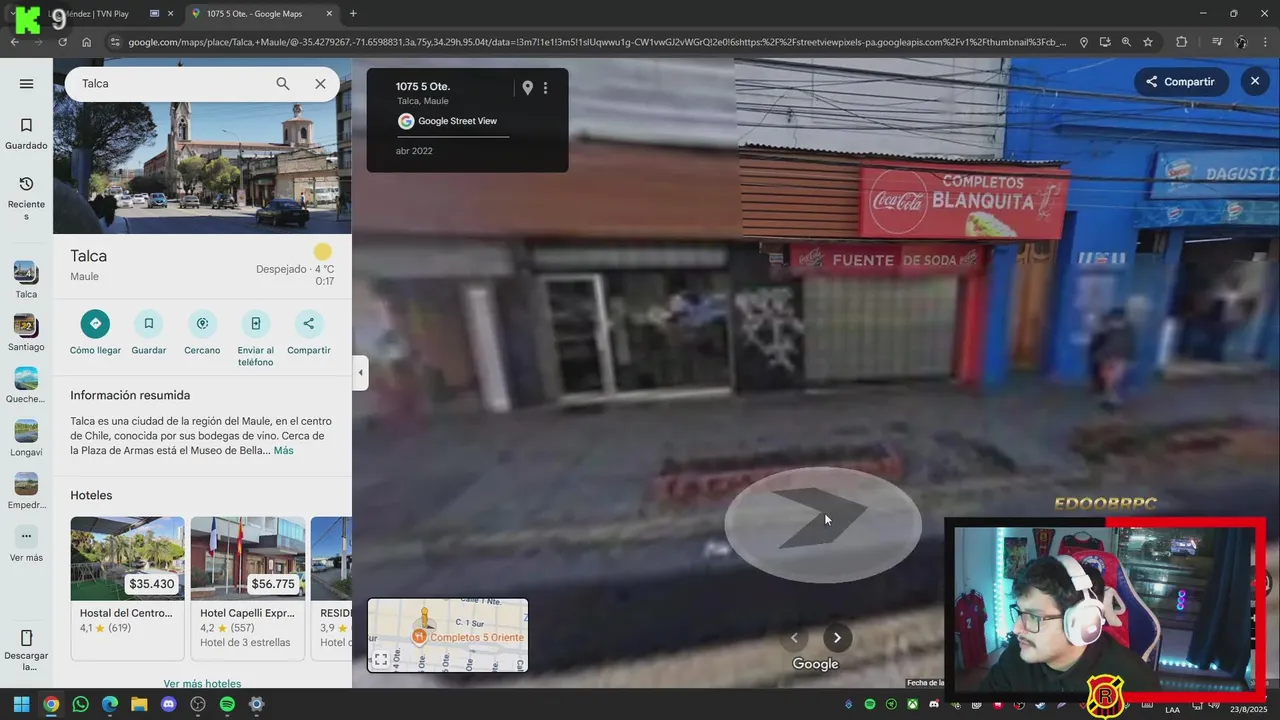Reload the page in Chrome
The height and width of the screenshot is (720, 1280).
click(x=62, y=42)
